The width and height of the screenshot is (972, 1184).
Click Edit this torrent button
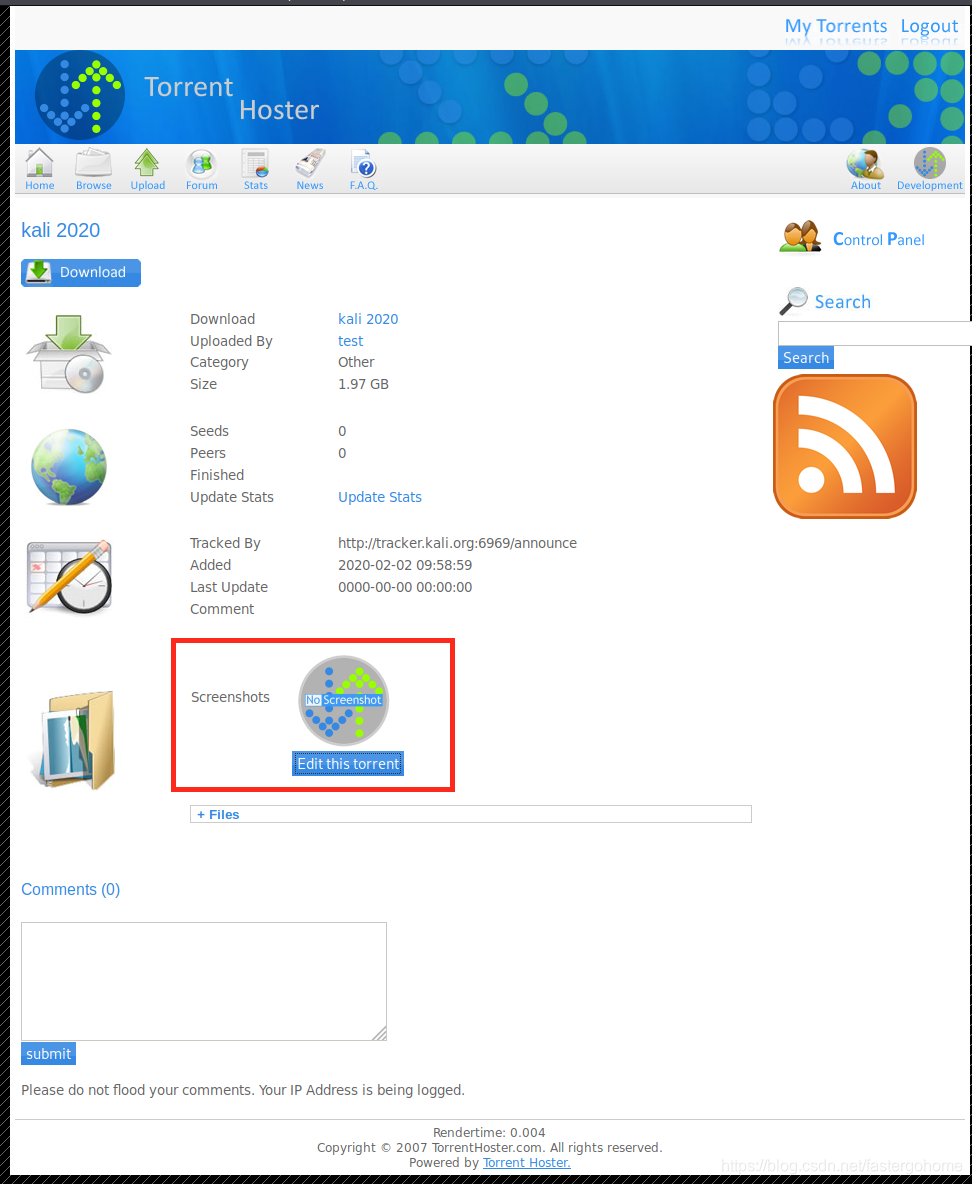(348, 763)
